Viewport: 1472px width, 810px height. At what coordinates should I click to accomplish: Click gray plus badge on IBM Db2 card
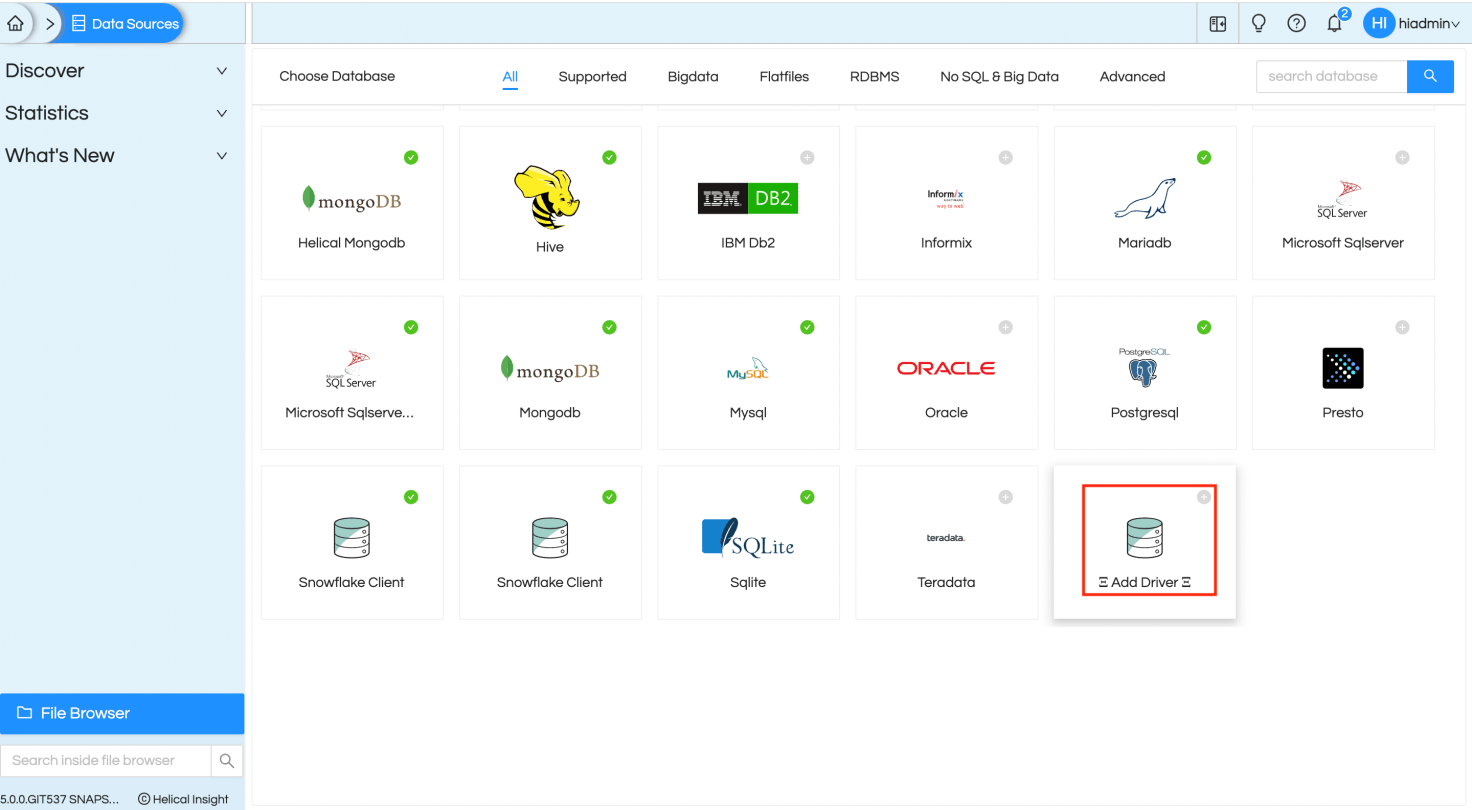807,157
